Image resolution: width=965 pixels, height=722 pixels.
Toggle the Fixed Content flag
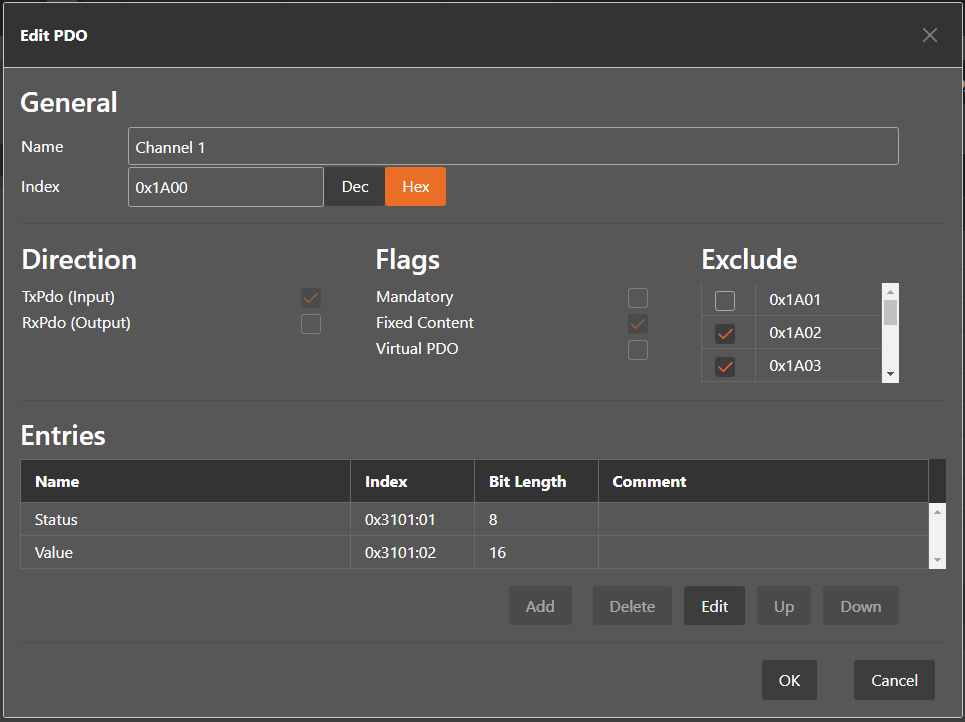pos(638,324)
